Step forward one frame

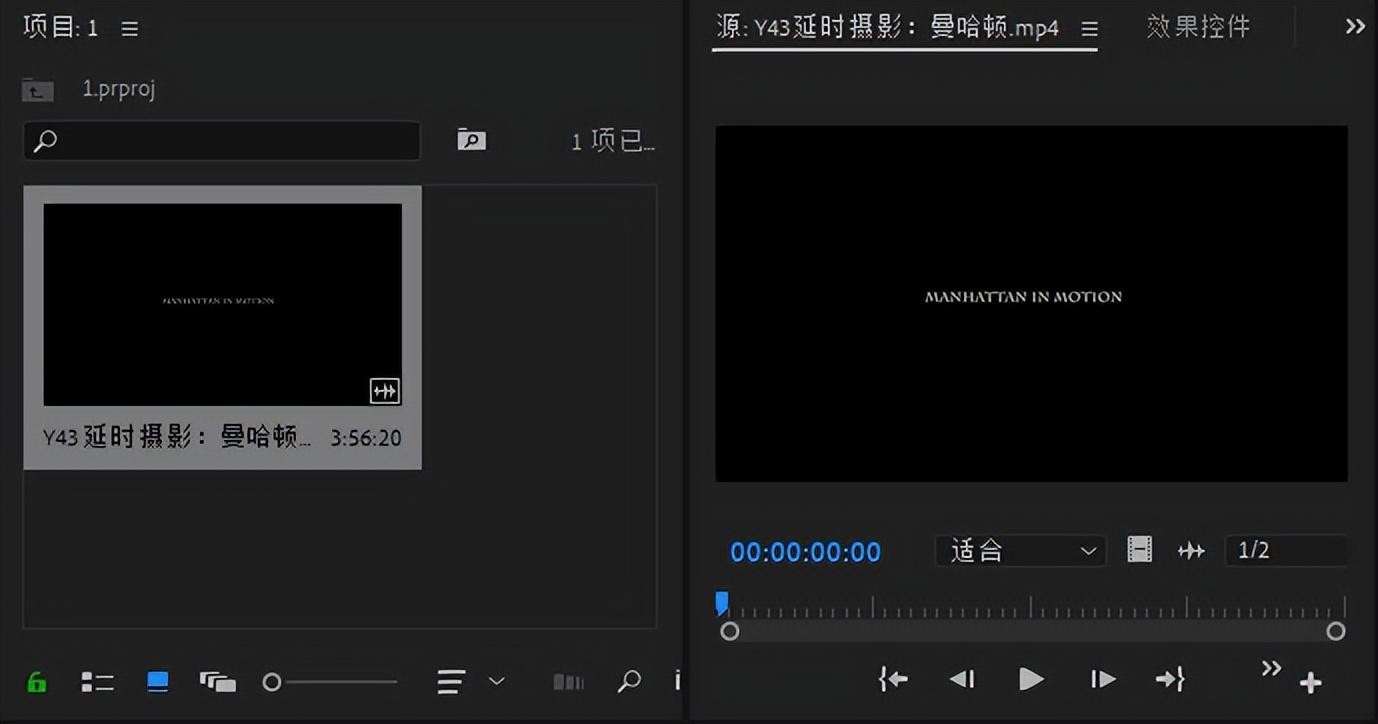1102,680
